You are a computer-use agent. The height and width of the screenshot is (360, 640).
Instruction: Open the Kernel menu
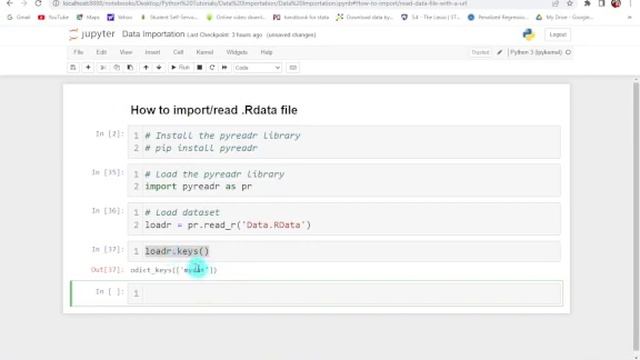[x=204, y=52]
